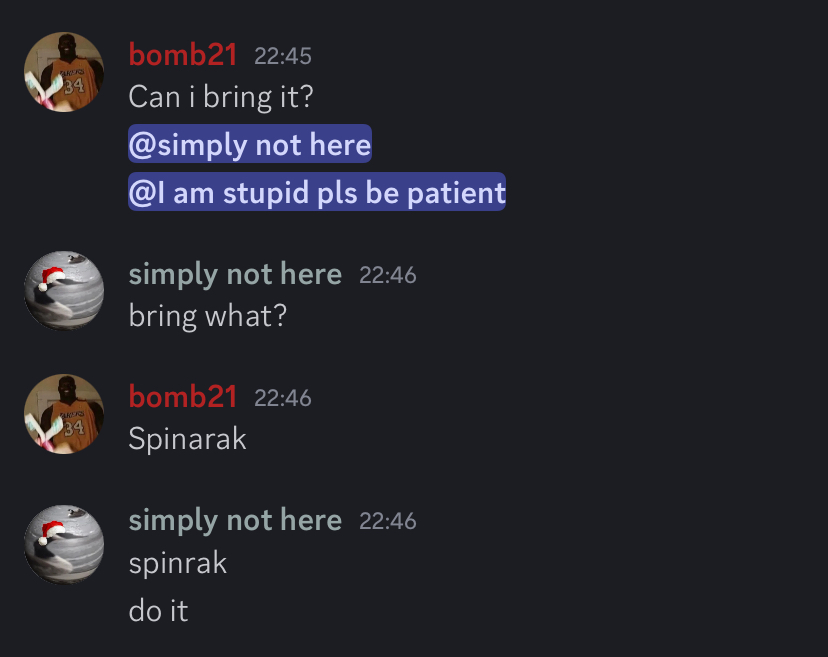
Task: Click the 22:46 timestamp above "bring what?"
Action: tap(388, 275)
